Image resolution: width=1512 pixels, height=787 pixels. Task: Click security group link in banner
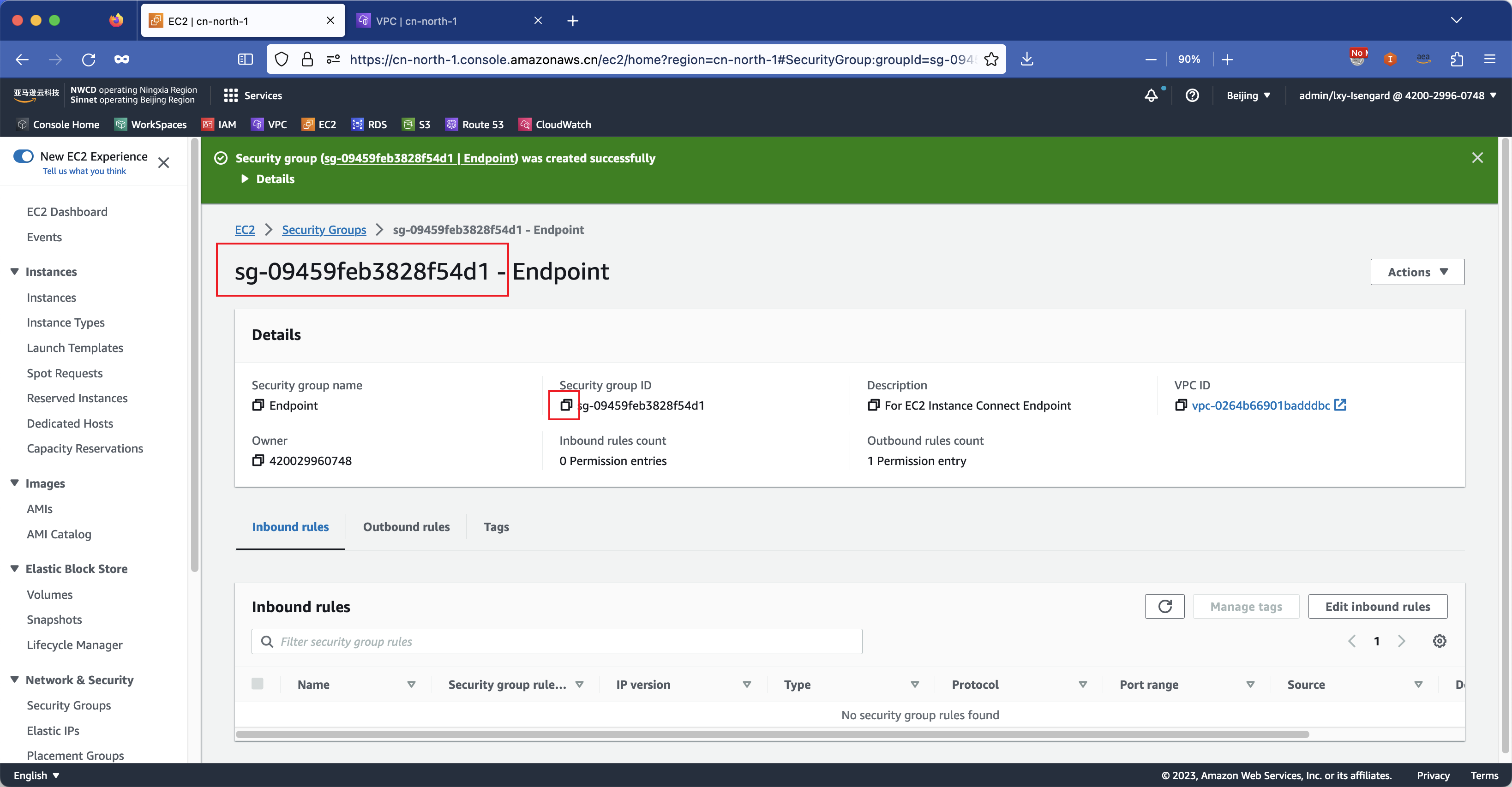(x=419, y=158)
